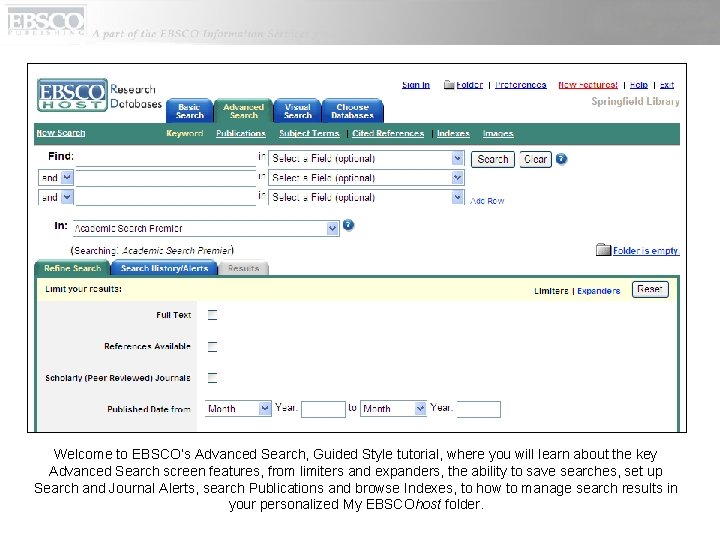
Task: Click Folder is empty link
Action: [646, 251]
